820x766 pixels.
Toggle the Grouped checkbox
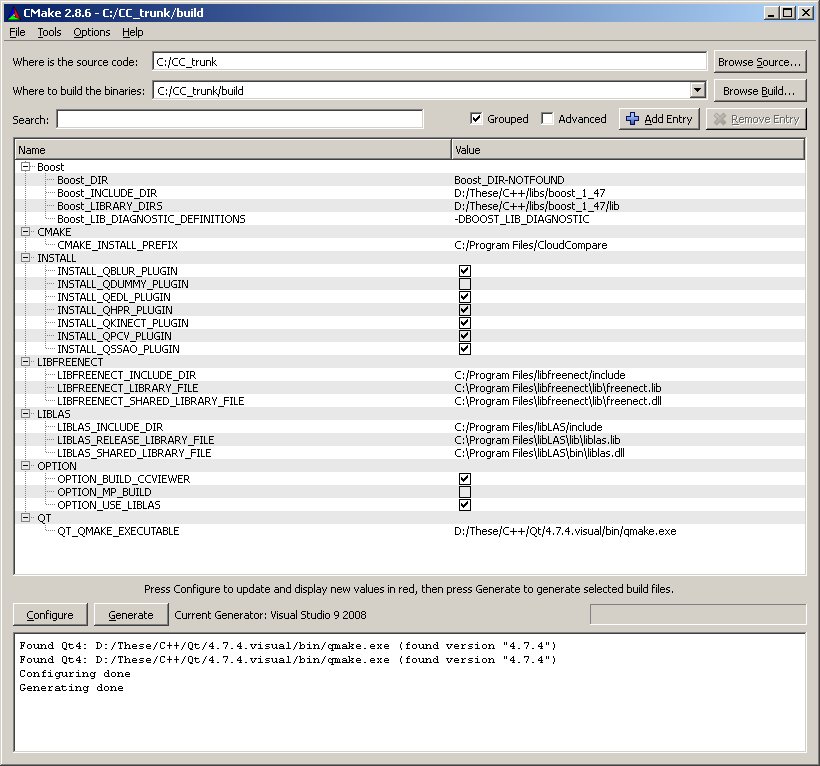pyautogui.click(x=476, y=119)
